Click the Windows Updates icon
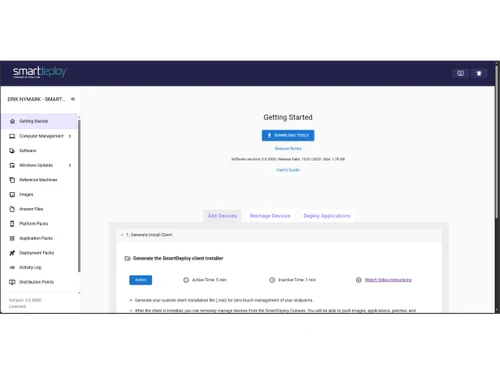The height and width of the screenshot is (375, 500). 12,165
